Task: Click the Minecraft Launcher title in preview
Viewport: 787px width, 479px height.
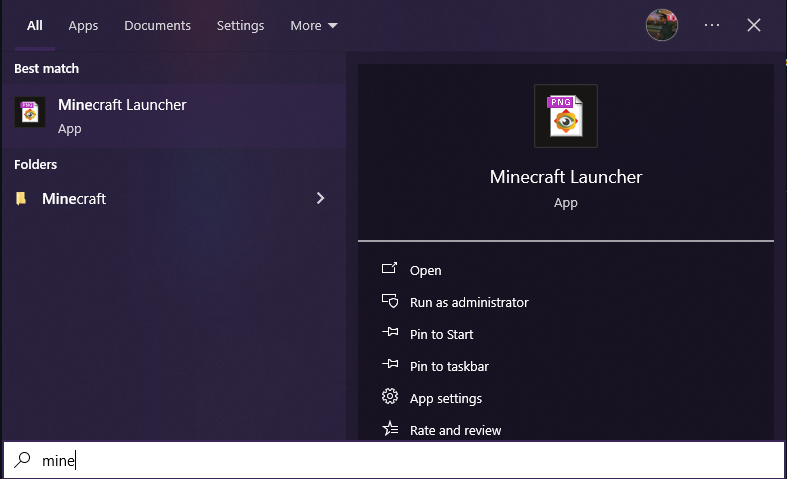Action: pos(566,177)
